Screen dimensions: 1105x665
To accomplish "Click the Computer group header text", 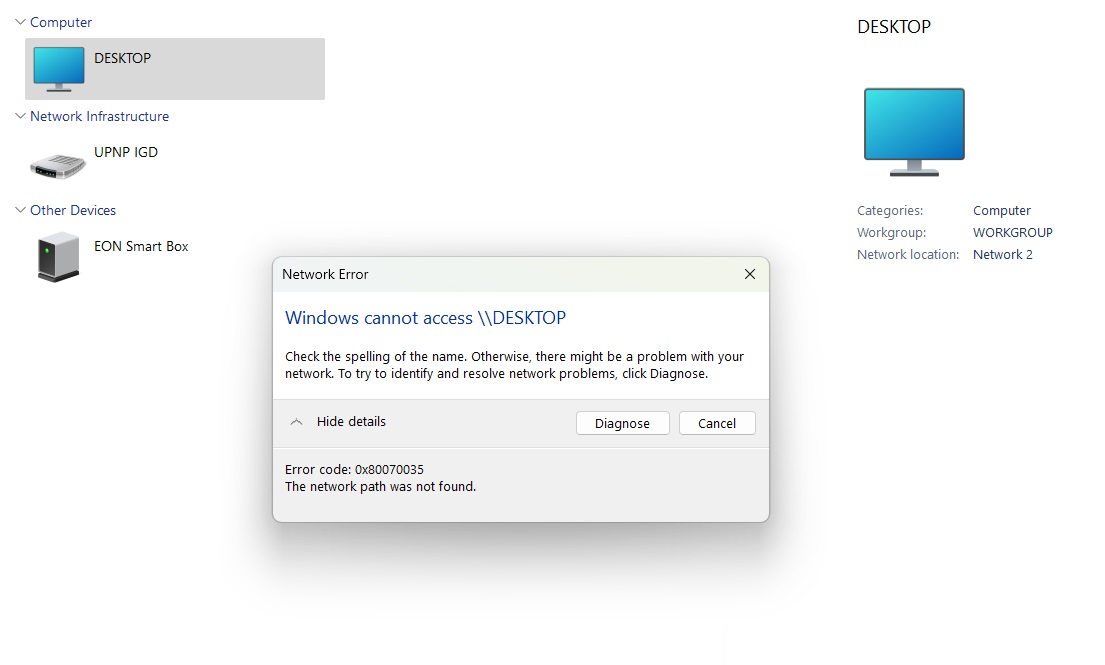I will 61,23.
